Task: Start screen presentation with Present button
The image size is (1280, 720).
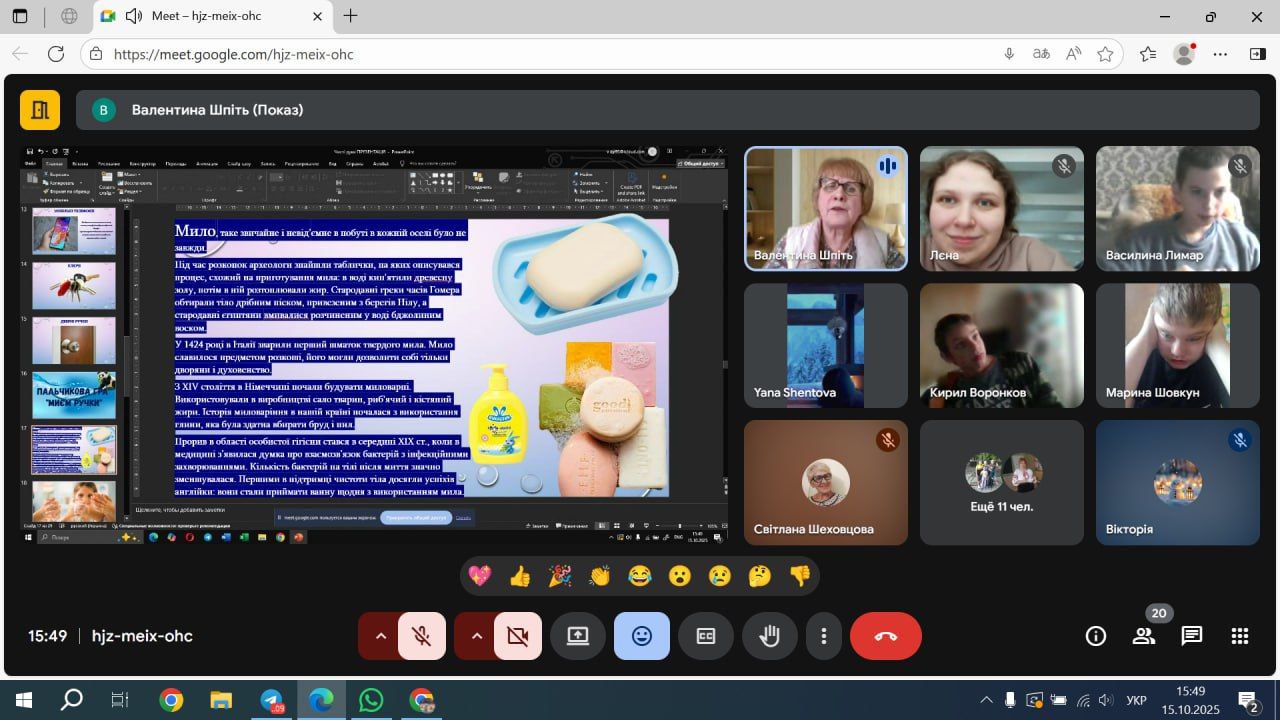Action: click(578, 636)
